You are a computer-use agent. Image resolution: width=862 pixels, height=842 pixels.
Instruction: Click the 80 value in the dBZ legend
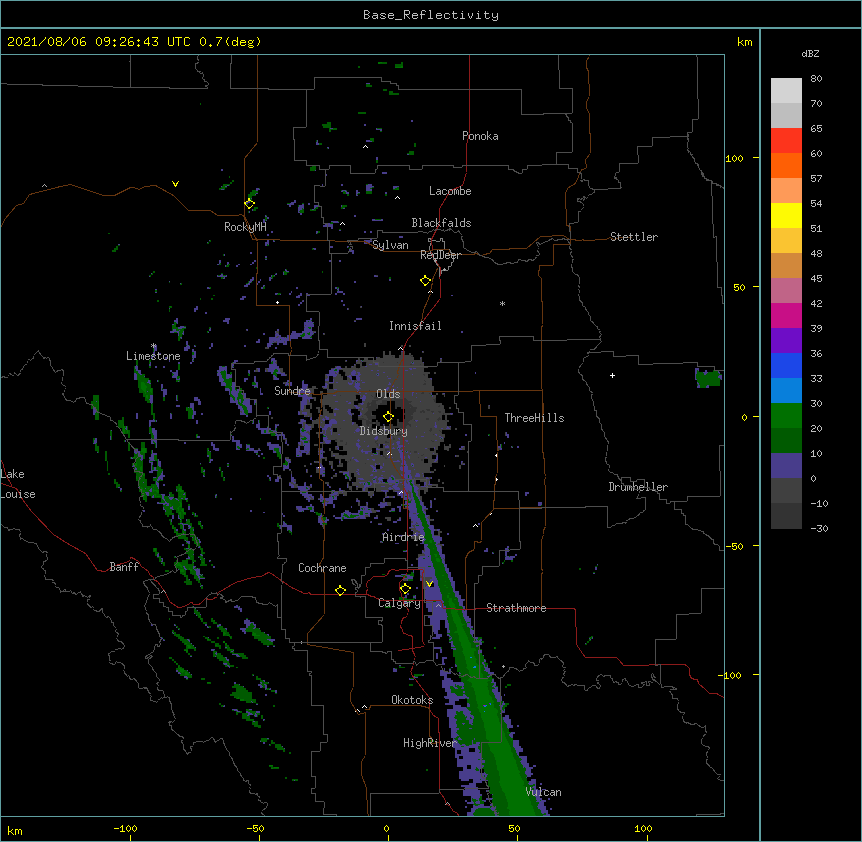[816, 79]
